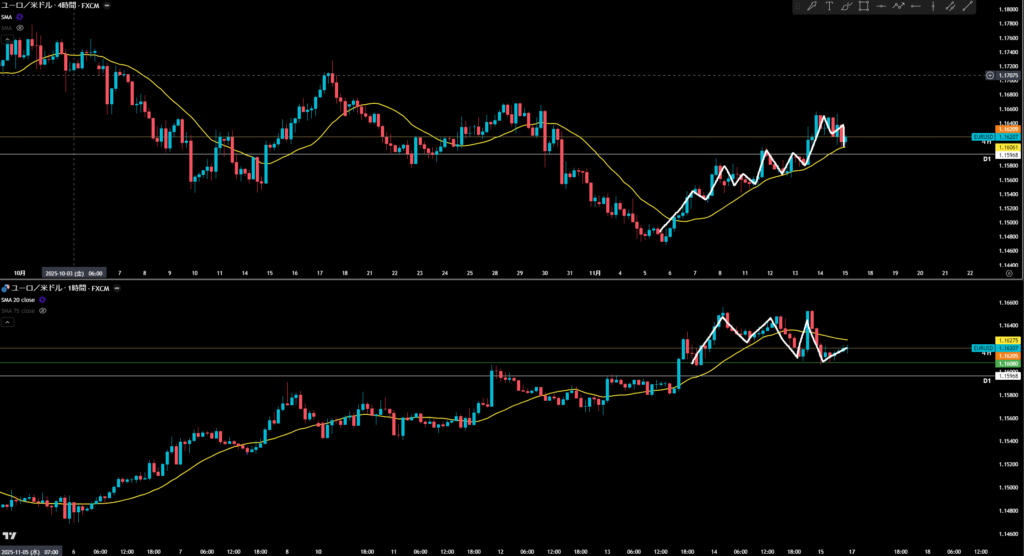Click the SMA 20 close indicator label
The height and width of the screenshot is (556, 1024).
(20, 300)
